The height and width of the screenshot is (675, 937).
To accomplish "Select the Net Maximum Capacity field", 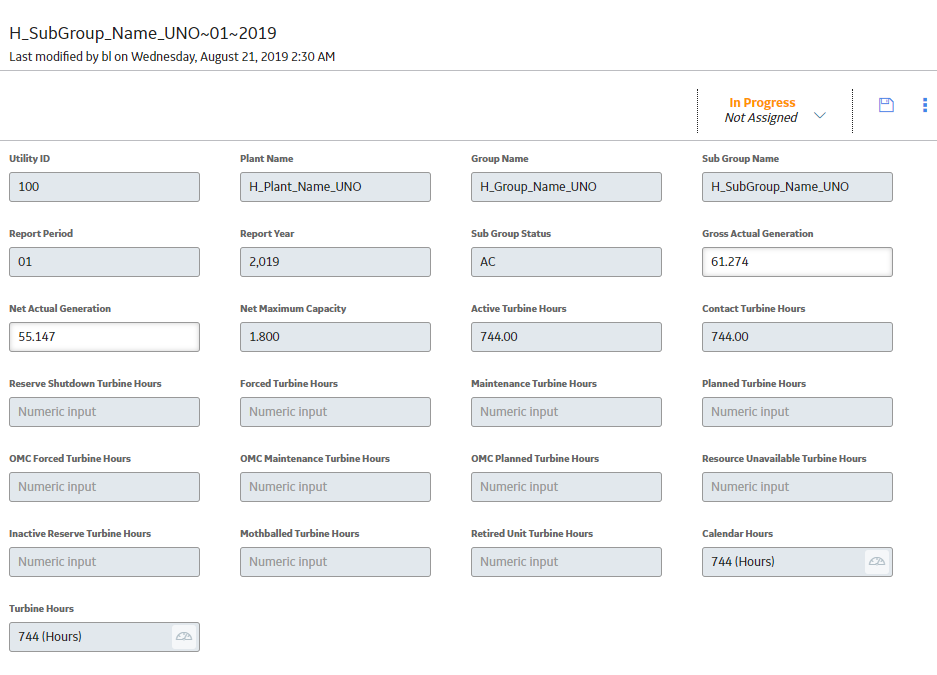I will (335, 337).
